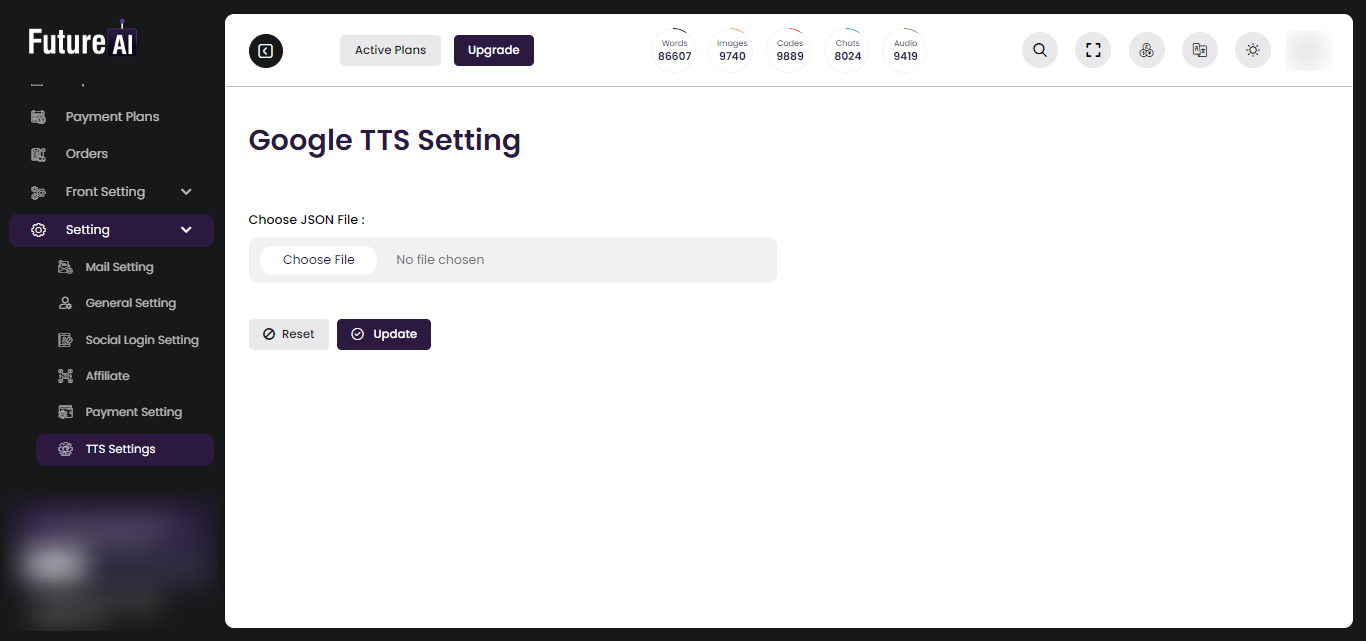Viewport: 1366px width, 641px height.
Task: Open TTS Settings from the sidebar
Action: tap(122, 448)
